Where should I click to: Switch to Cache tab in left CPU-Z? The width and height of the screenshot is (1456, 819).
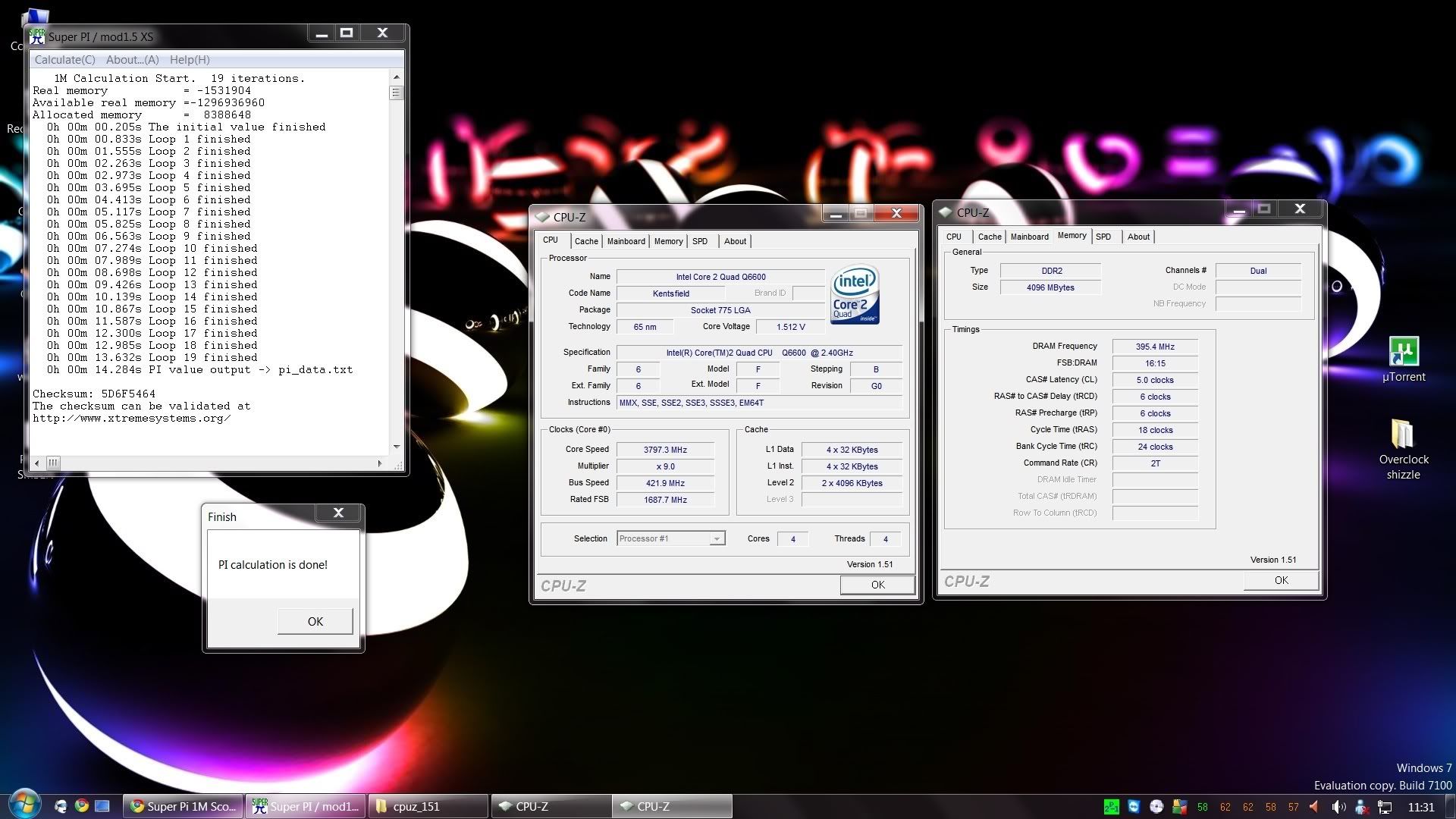[586, 241]
